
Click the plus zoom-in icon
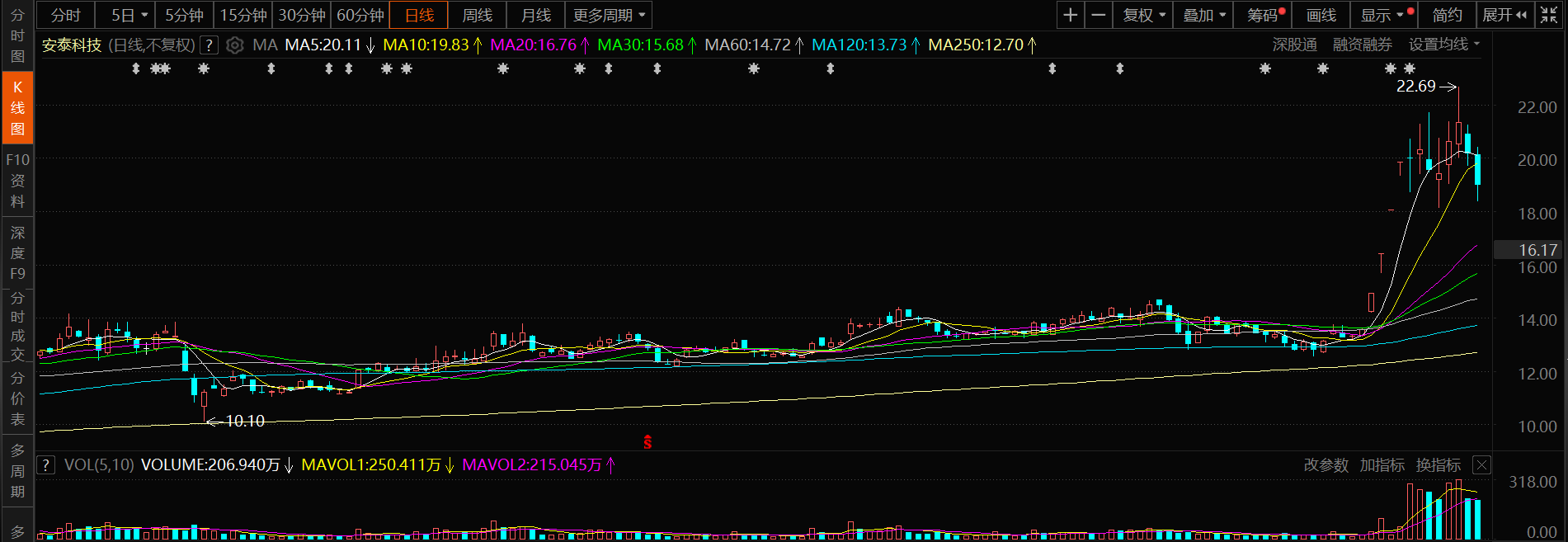(x=1071, y=15)
